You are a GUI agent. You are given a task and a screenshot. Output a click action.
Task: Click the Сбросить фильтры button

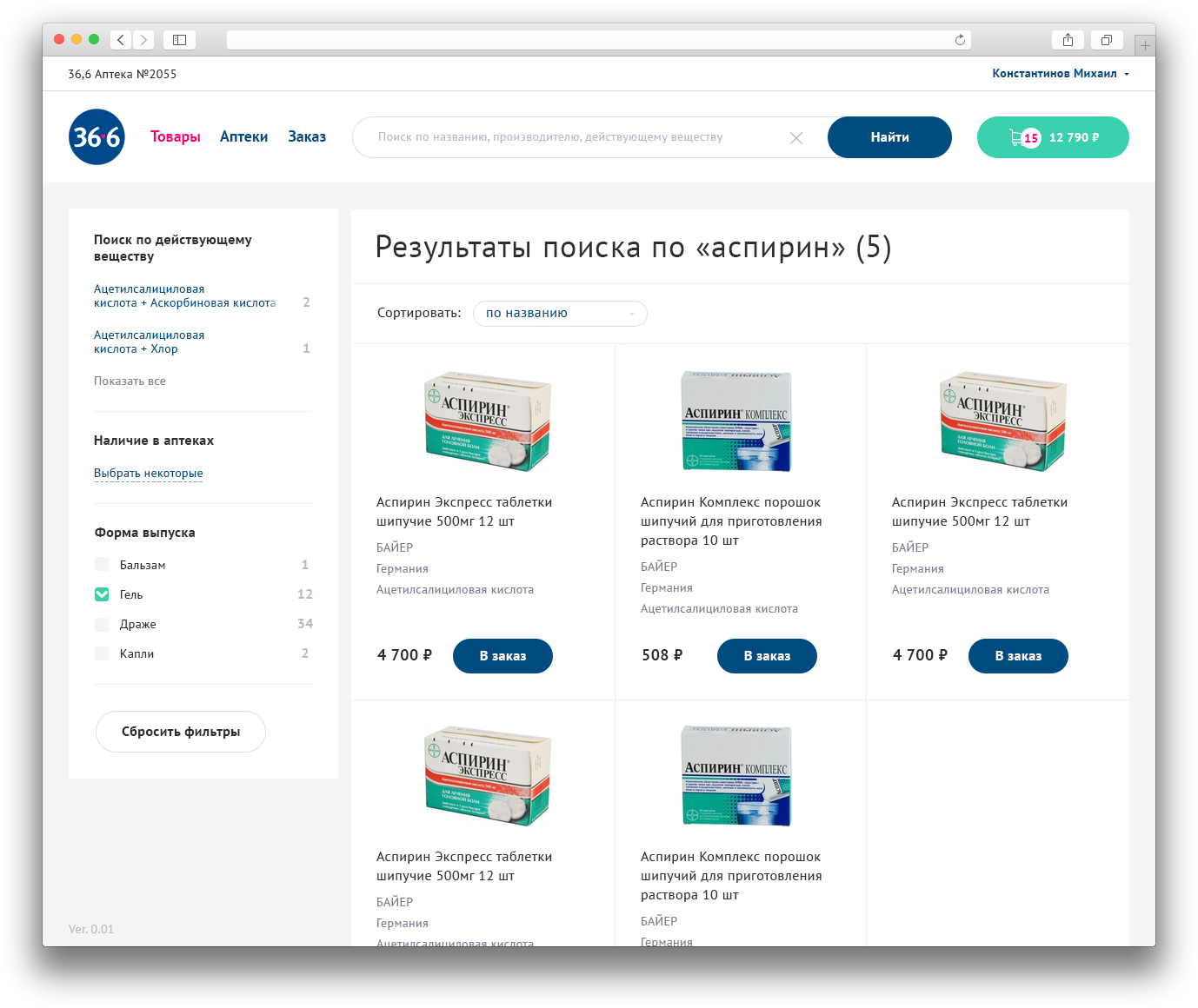[x=181, y=732]
